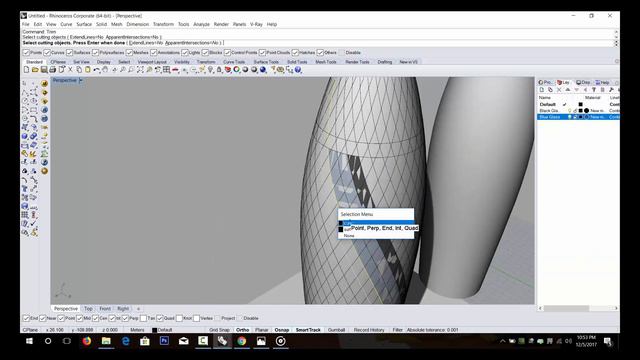Print with the printer toolbar icon

[53, 70]
